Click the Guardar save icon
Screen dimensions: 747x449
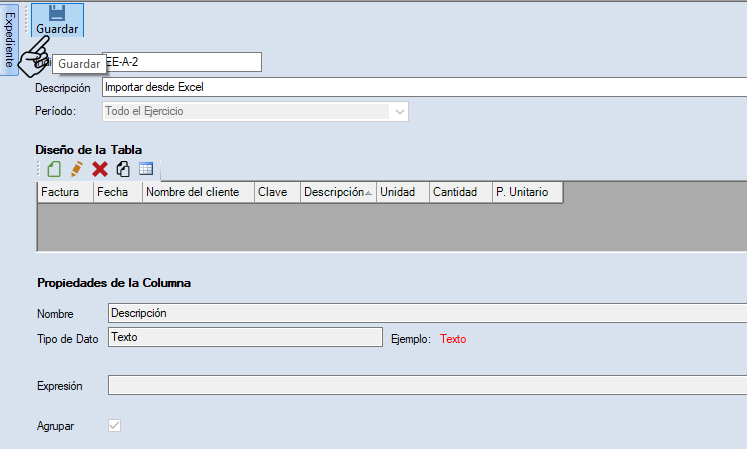tap(57, 14)
